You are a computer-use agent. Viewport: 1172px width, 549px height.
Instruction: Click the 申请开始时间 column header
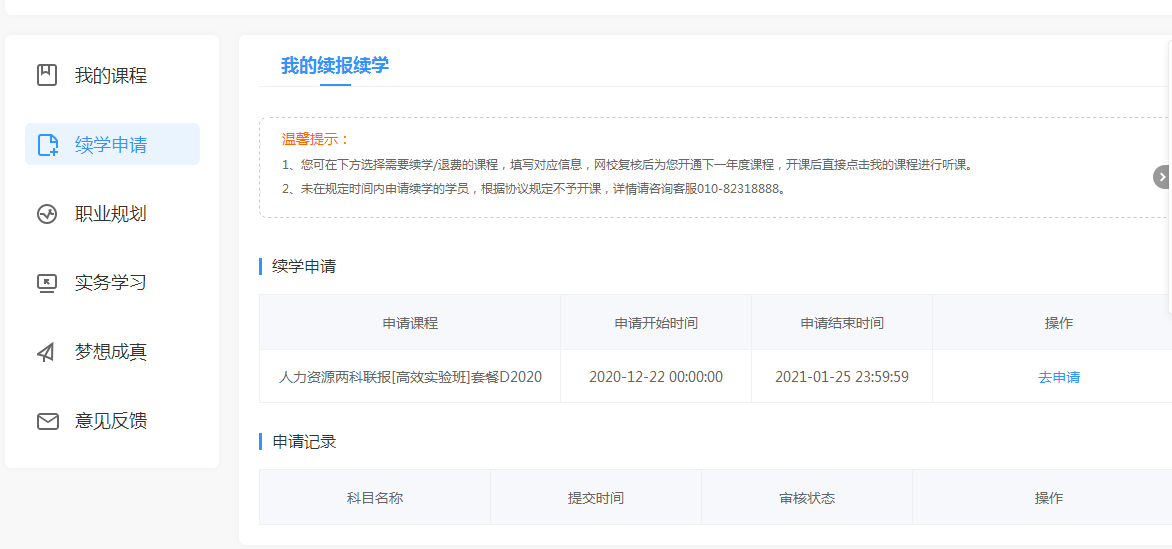656,323
